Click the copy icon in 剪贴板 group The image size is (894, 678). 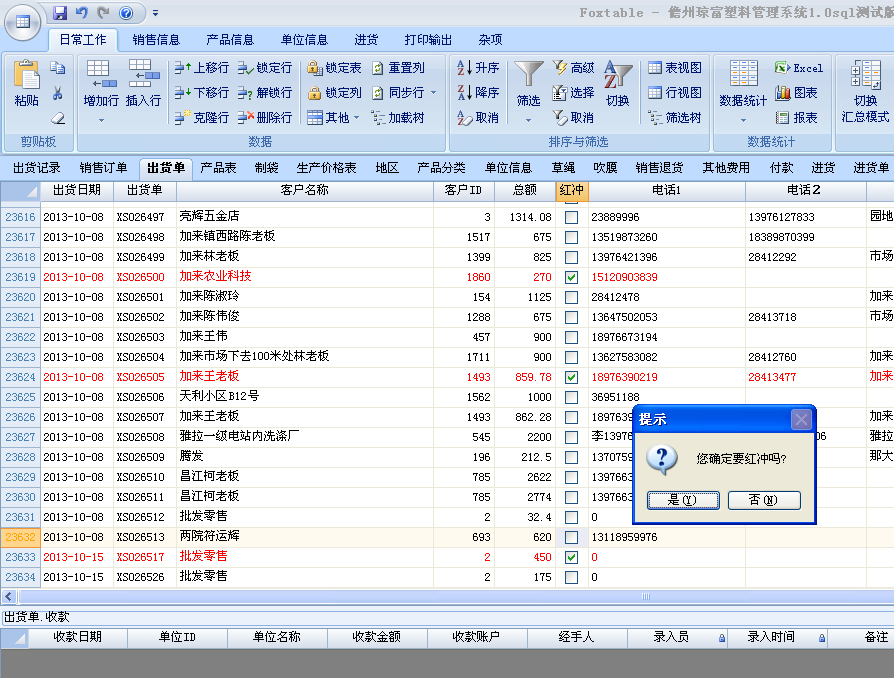58,68
